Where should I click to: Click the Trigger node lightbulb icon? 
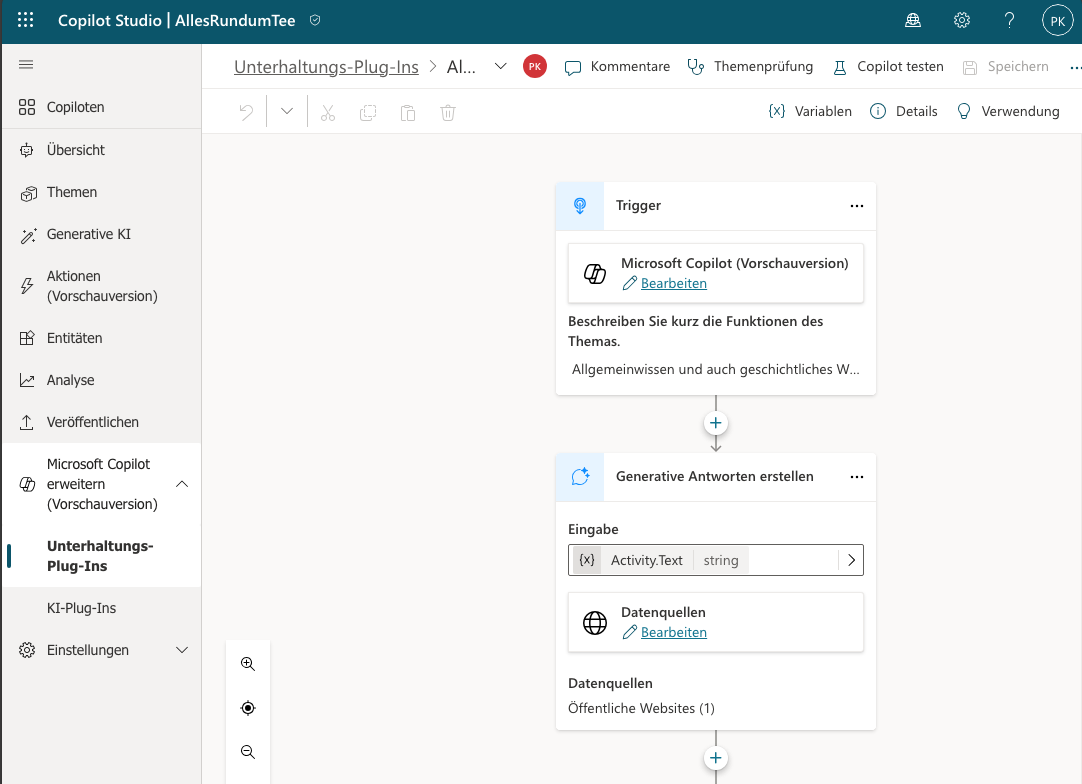pyautogui.click(x=580, y=206)
